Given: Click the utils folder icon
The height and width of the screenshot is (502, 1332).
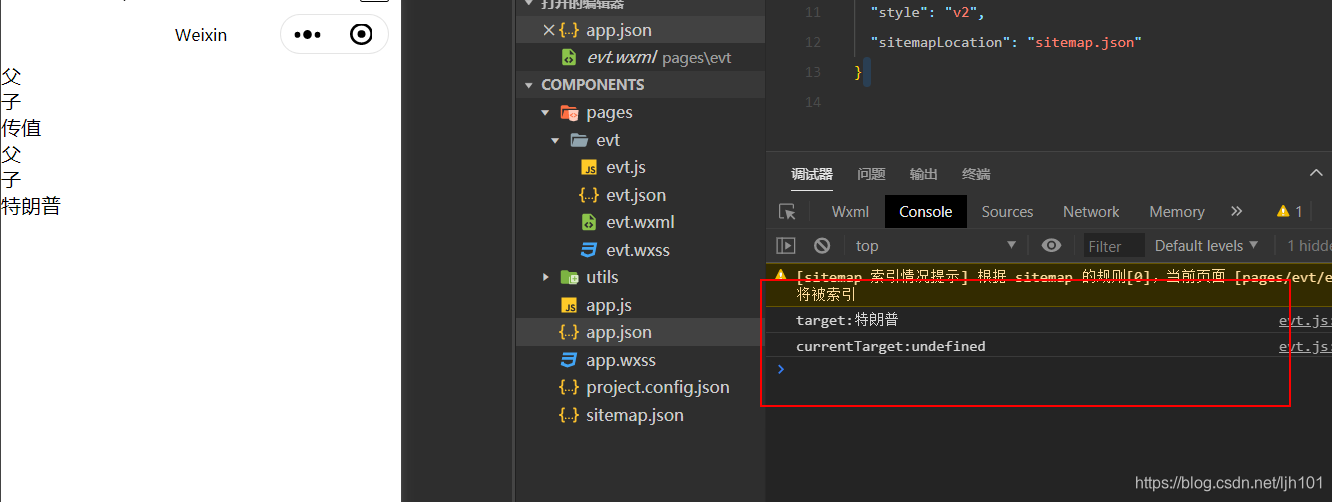Looking at the screenshot, I should tap(569, 277).
